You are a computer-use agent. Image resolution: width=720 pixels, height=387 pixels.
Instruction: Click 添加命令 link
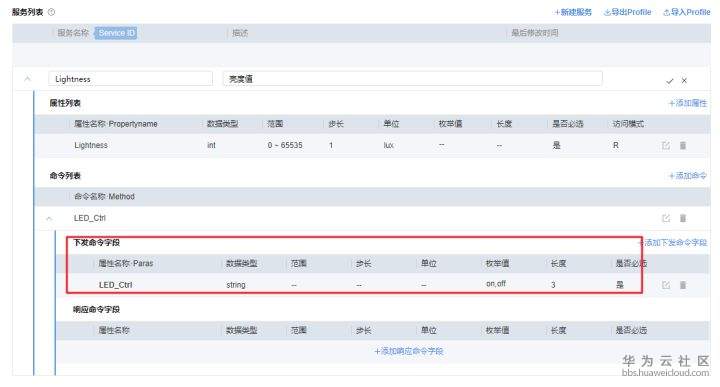click(x=687, y=176)
